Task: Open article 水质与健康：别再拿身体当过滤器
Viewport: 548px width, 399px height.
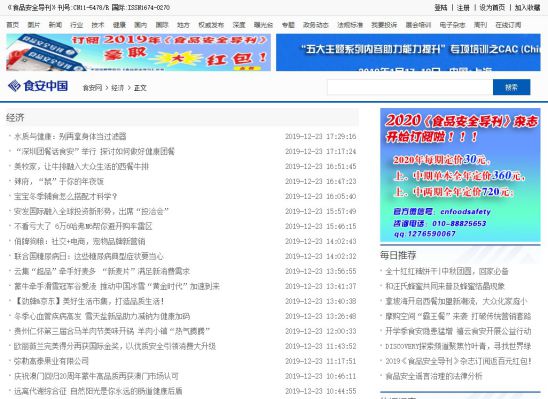Action: (x=70, y=136)
